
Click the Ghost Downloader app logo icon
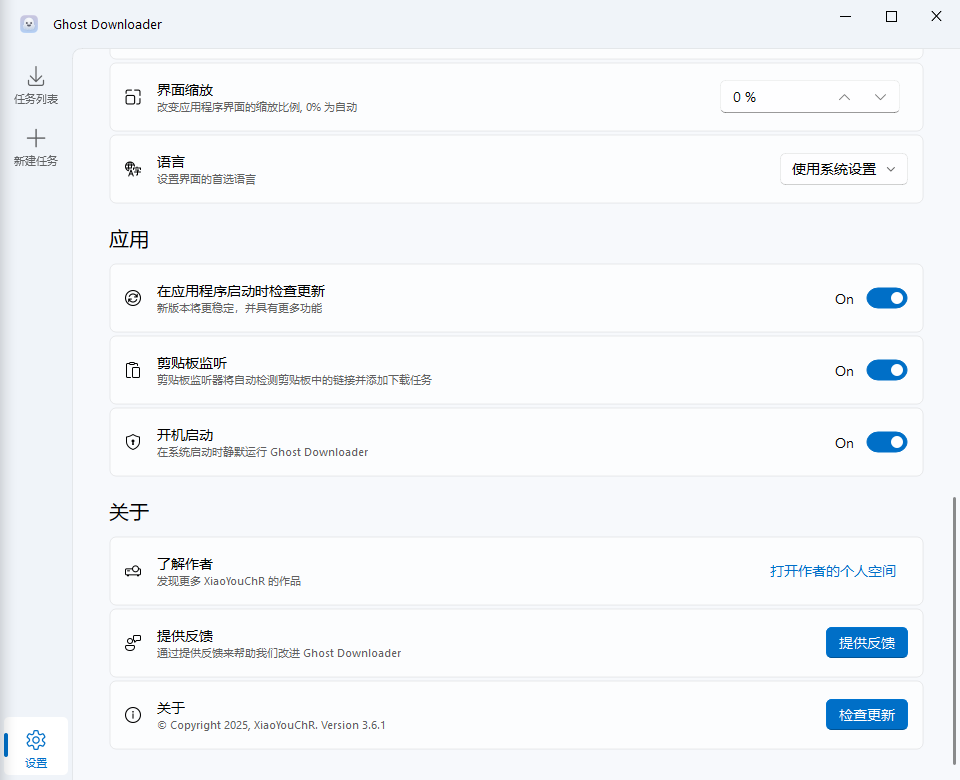[29, 24]
